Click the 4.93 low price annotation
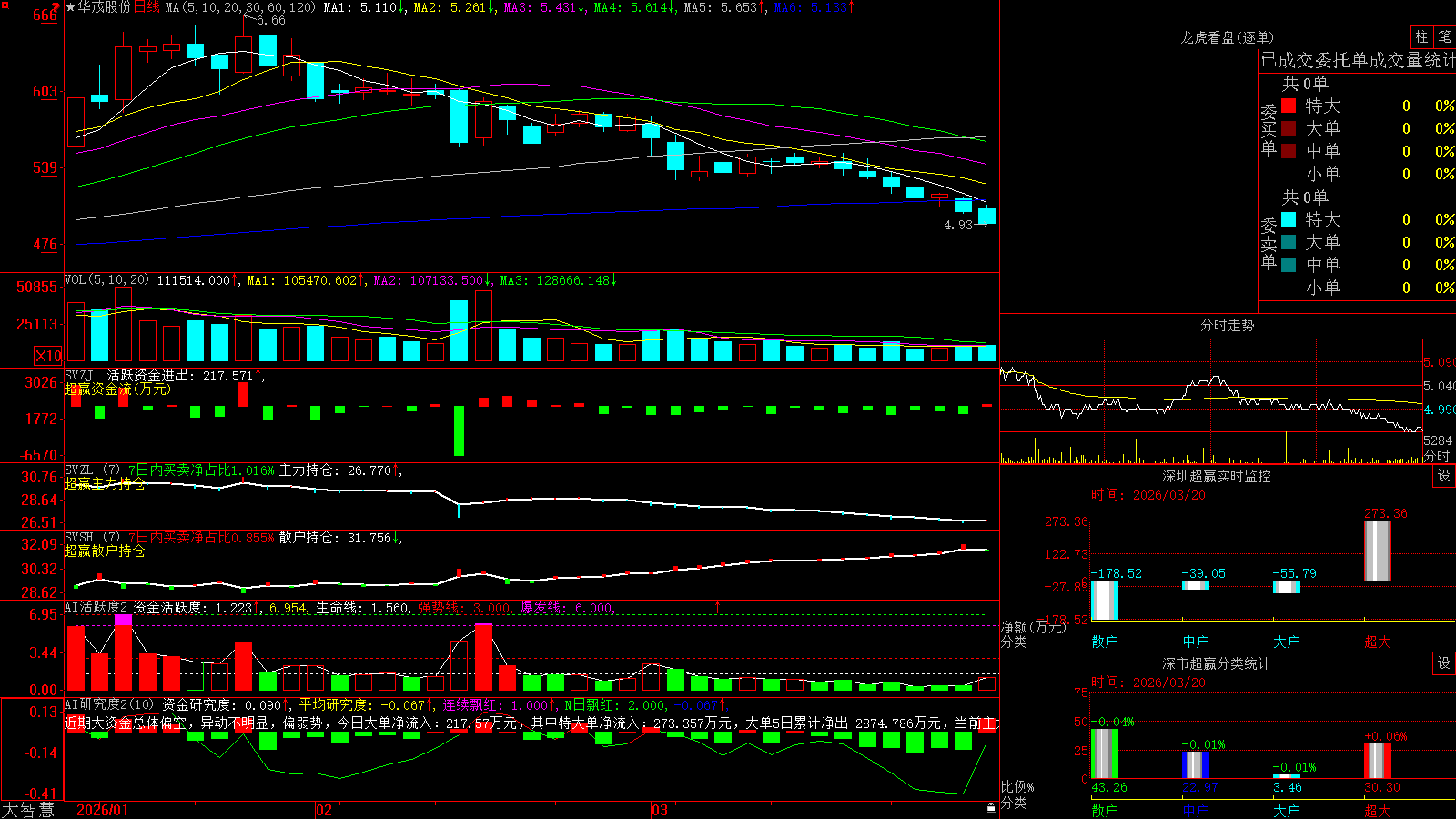Viewport: 1456px width, 819px height. (x=958, y=225)
